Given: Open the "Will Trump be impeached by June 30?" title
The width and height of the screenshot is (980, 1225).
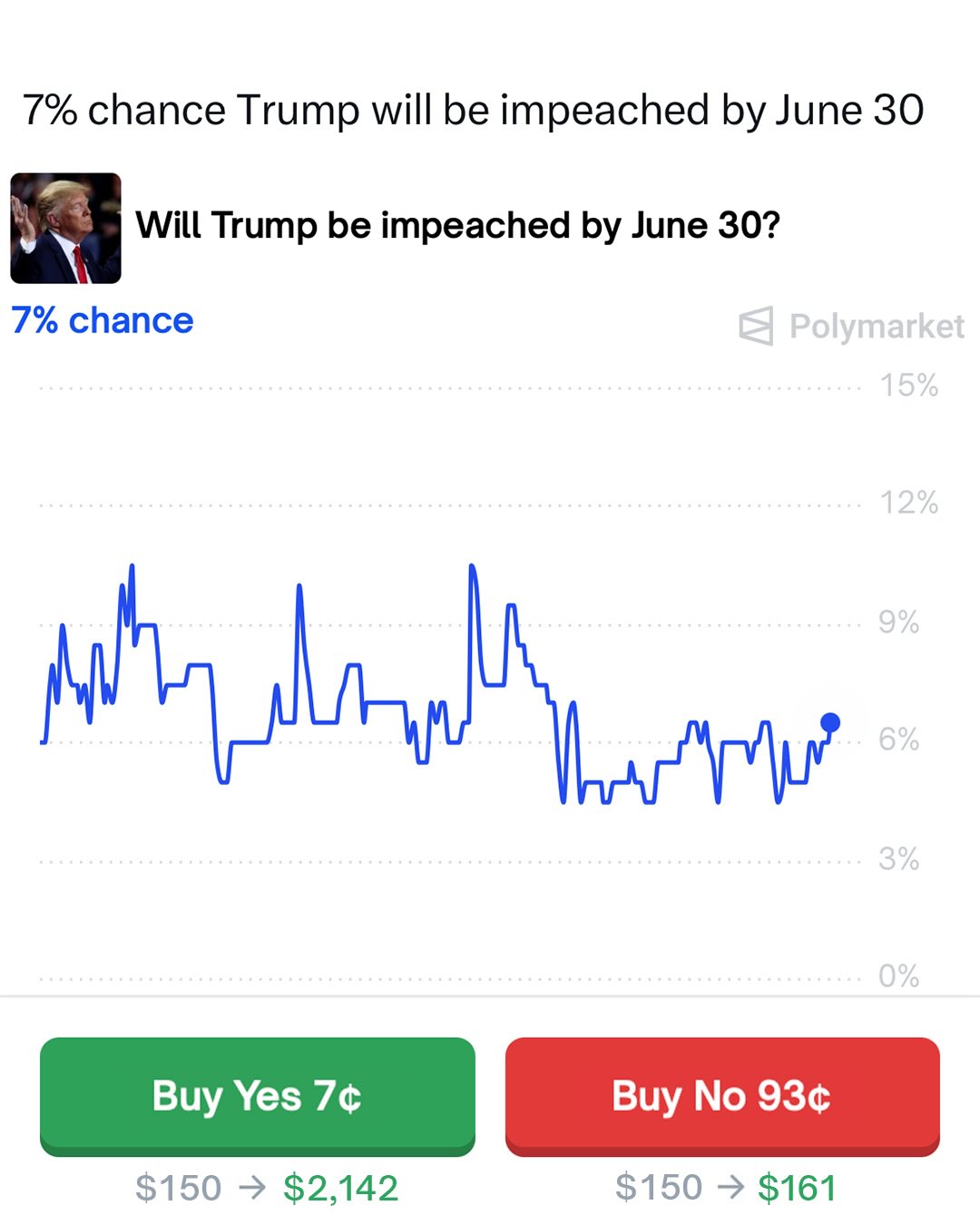Looking at the screenshot, I should (457, 225).
